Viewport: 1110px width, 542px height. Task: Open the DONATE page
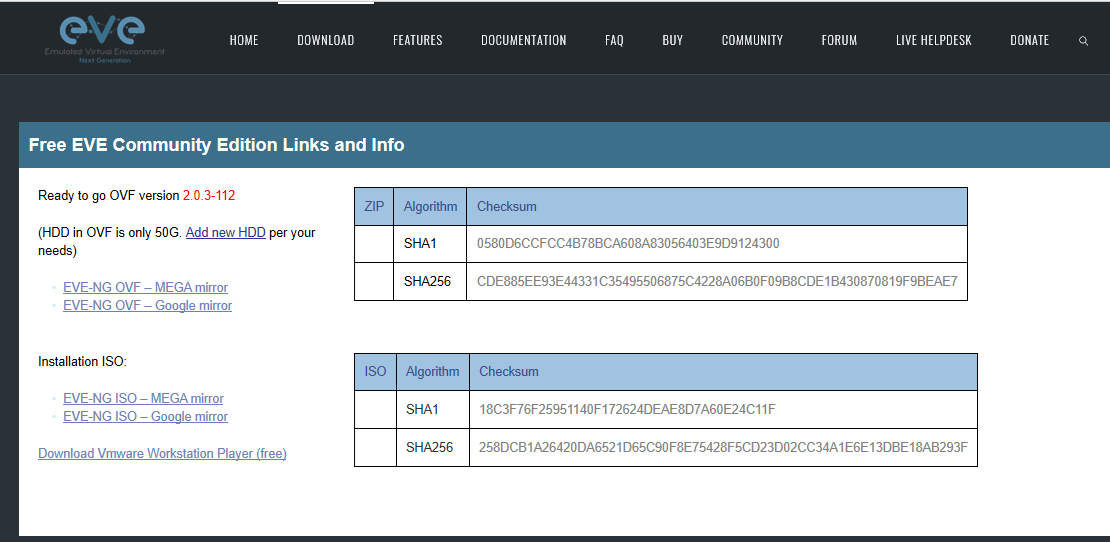click(1030, 40)
